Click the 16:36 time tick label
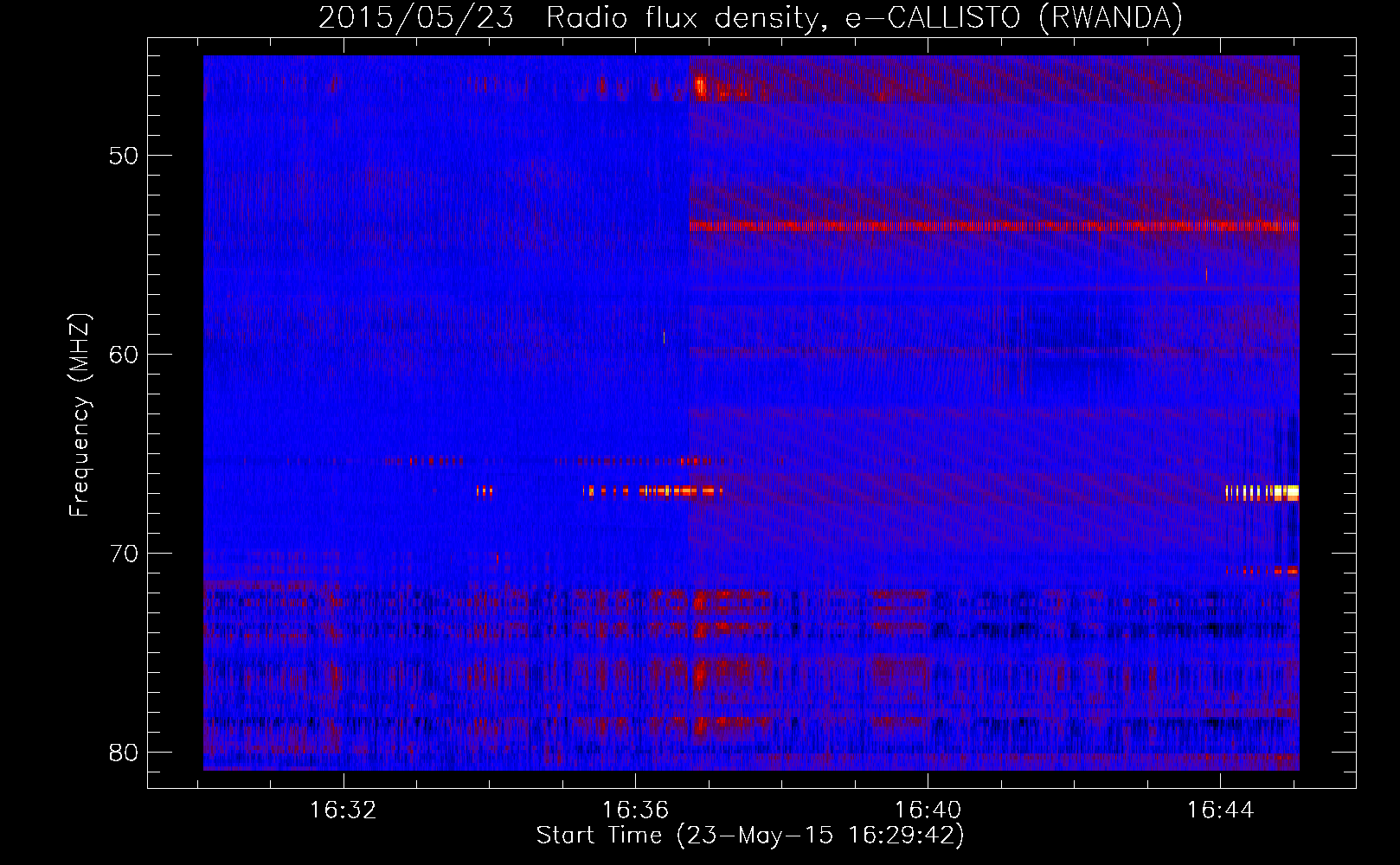Viewport: 1400px width, 865px height. [x=636, y=810]
